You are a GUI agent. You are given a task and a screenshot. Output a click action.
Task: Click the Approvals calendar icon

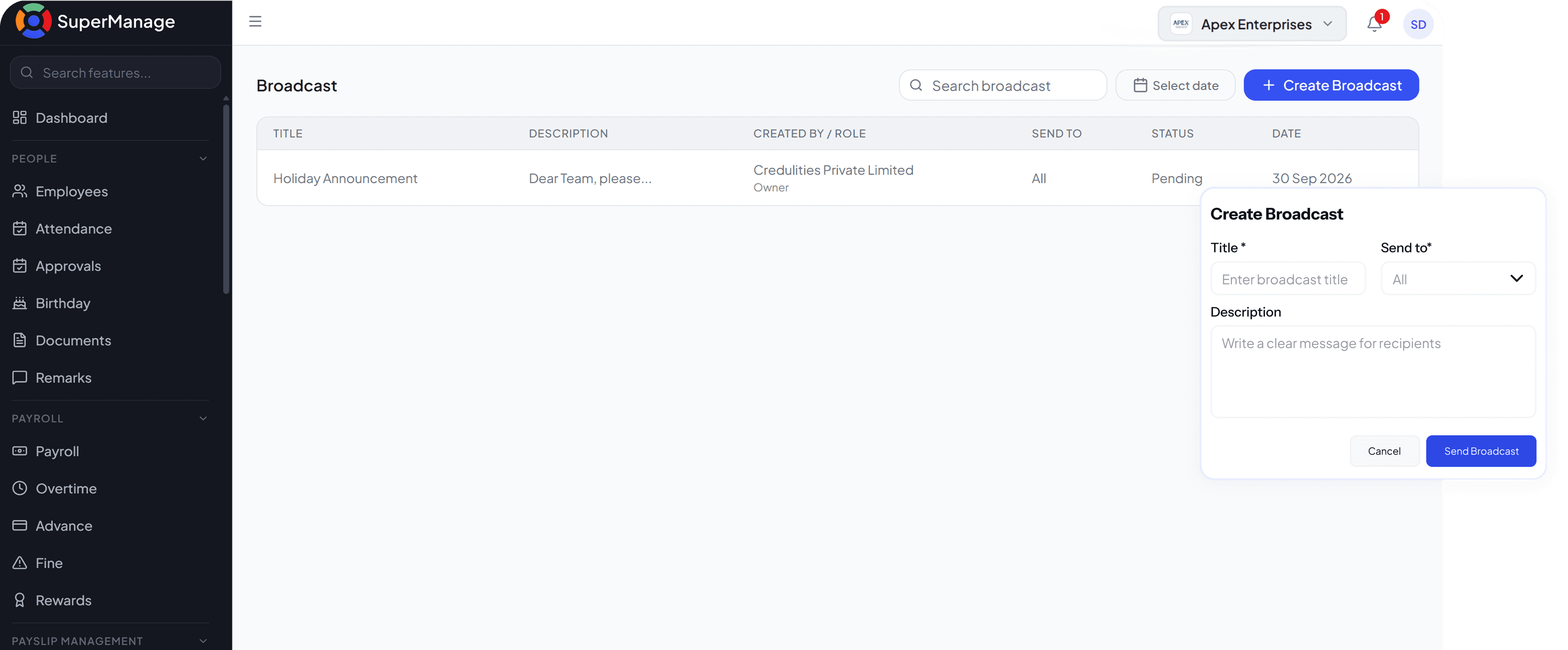pyautogui.click(x=20, y=266)
